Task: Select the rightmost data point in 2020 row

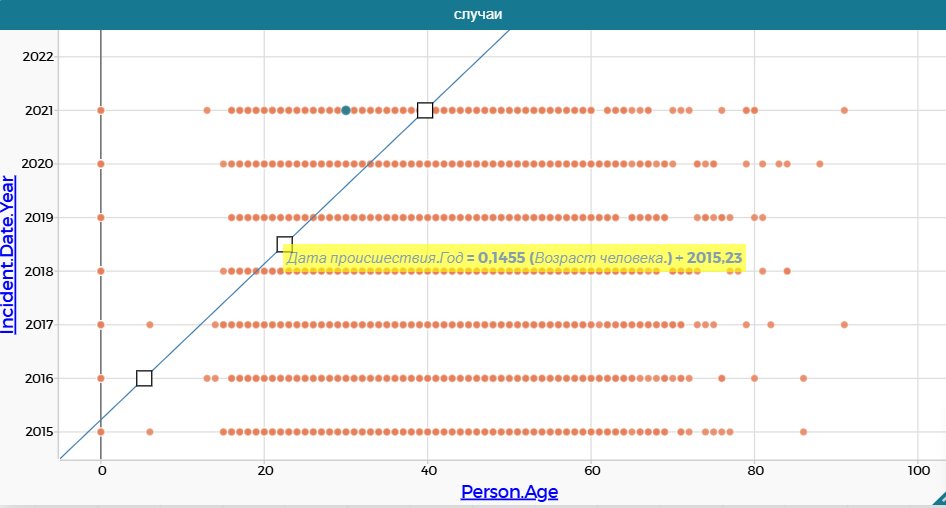Action: click(x=820, y=163)
